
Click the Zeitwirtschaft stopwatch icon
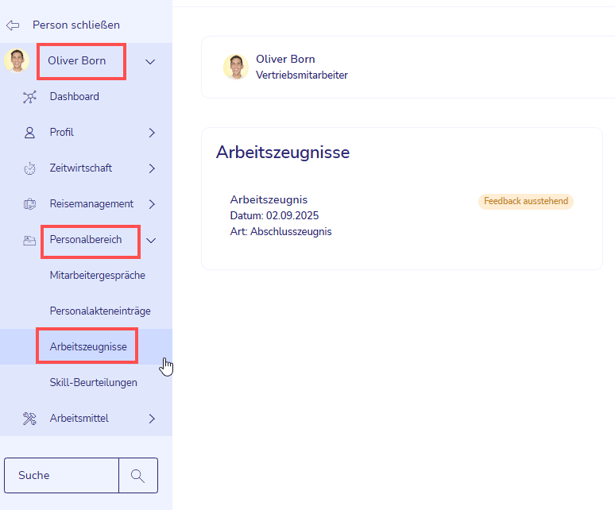coord(30,168)
